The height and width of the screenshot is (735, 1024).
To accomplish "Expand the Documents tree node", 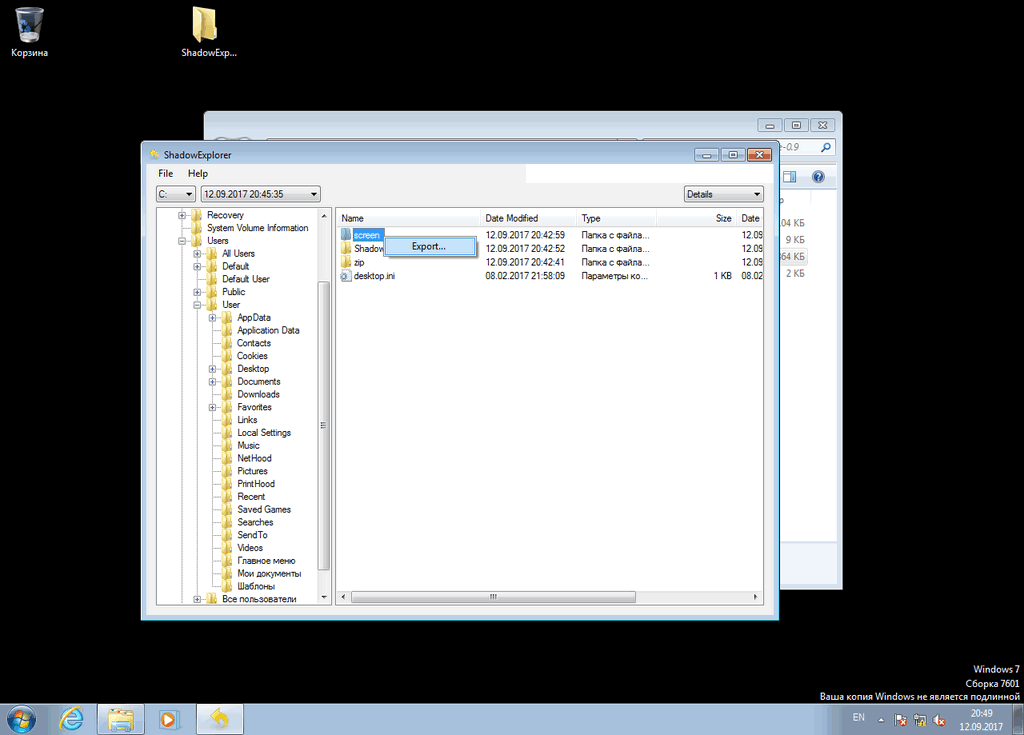I will (x=212, y=382).
